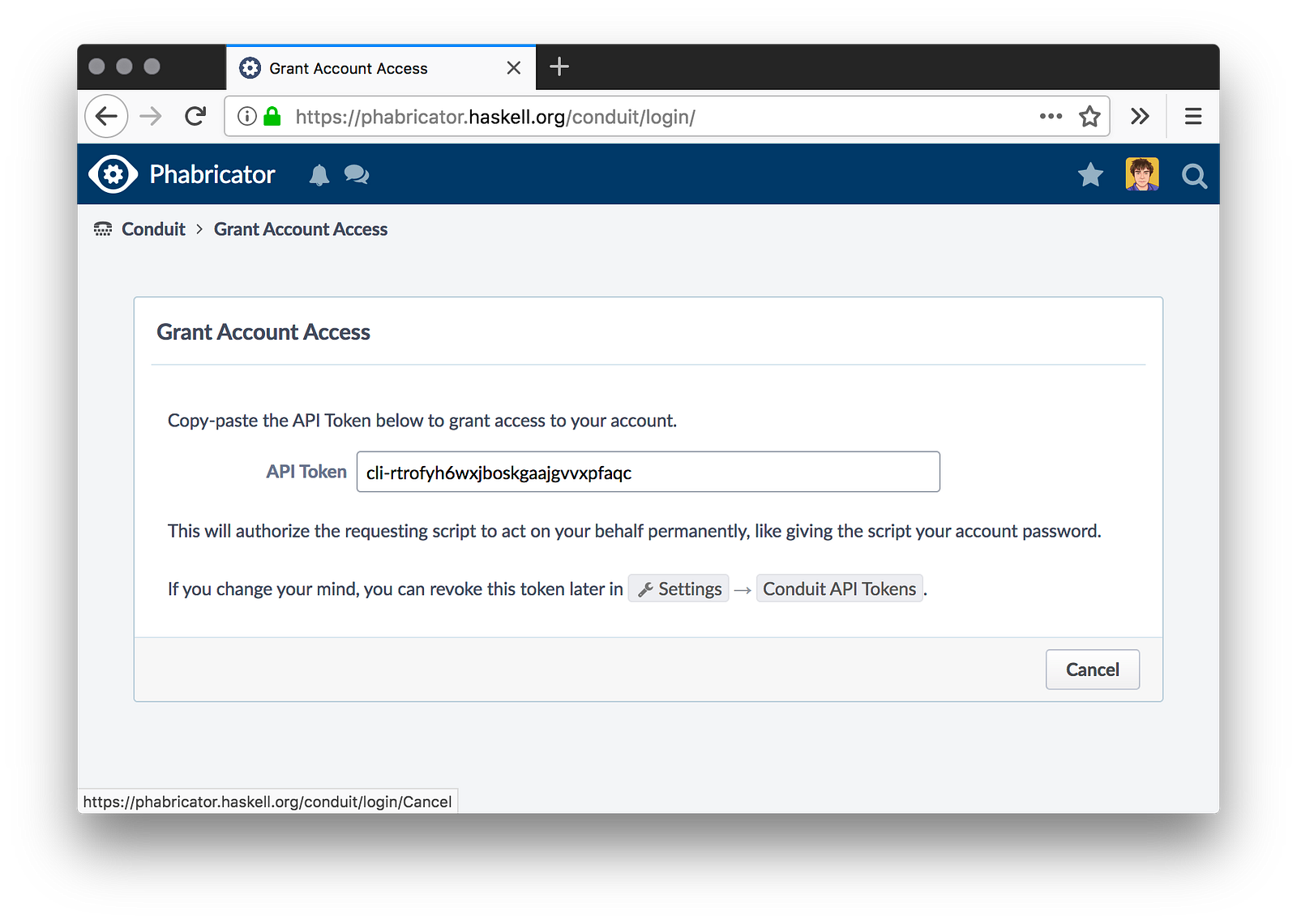1297x924 pixels.
Task: Select the Grant Account Access tab
Action: 381,68
